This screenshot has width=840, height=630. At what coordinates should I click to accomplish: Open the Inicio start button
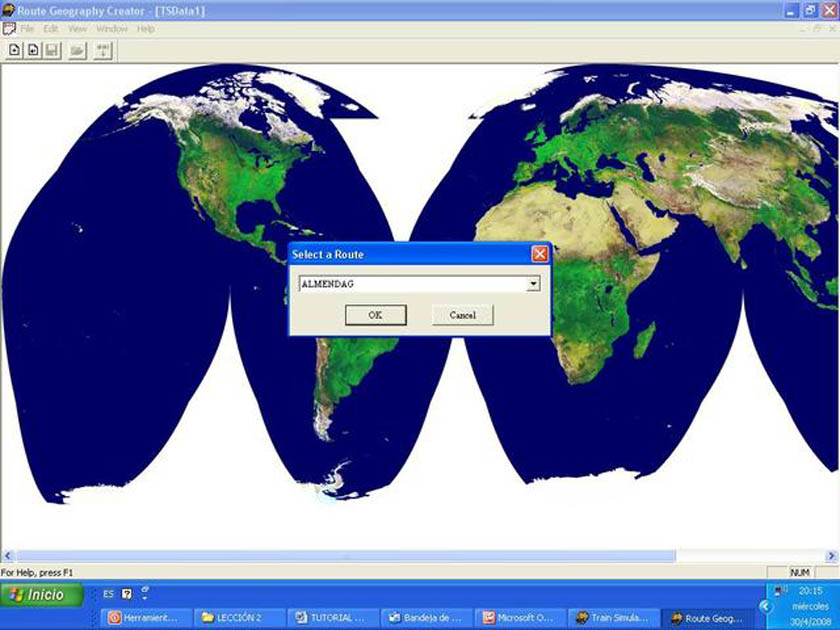37,595
